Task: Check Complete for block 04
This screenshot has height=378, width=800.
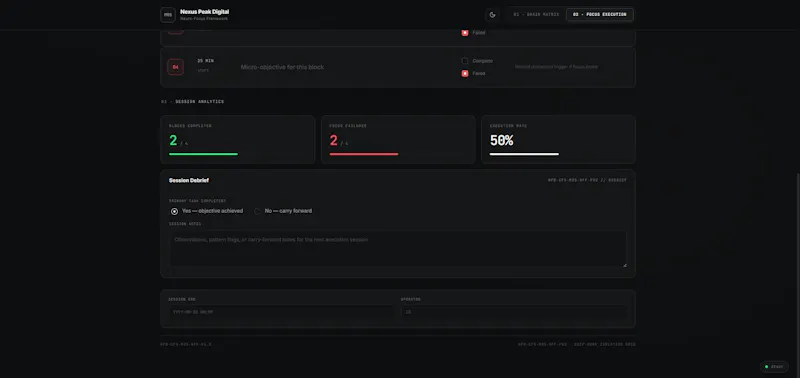Action: click(465, 61)
